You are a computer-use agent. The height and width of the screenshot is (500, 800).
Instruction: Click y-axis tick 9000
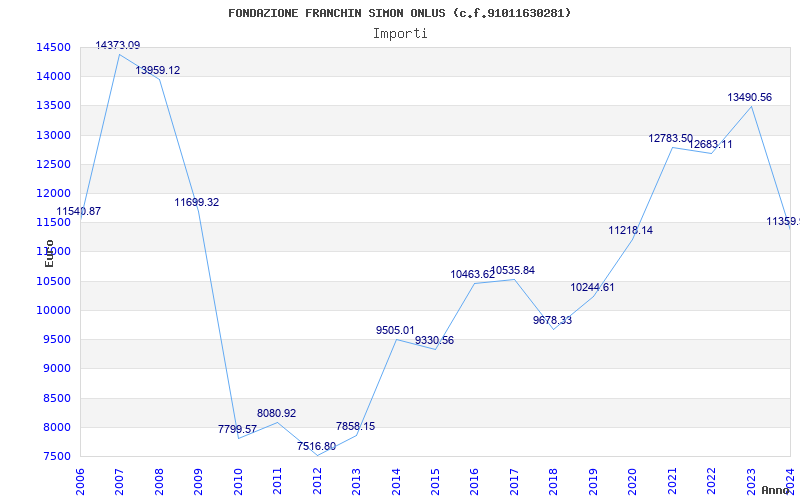click(56, 369)
